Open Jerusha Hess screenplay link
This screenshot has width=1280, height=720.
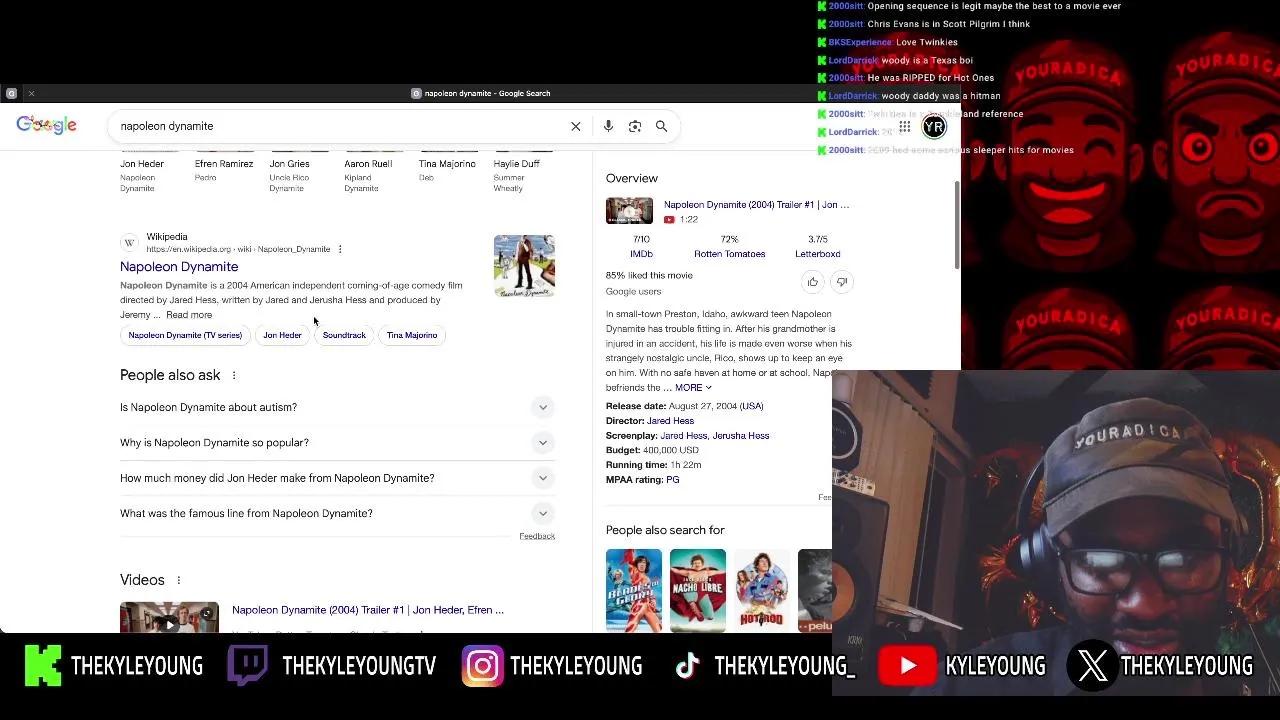pos(741,436)
